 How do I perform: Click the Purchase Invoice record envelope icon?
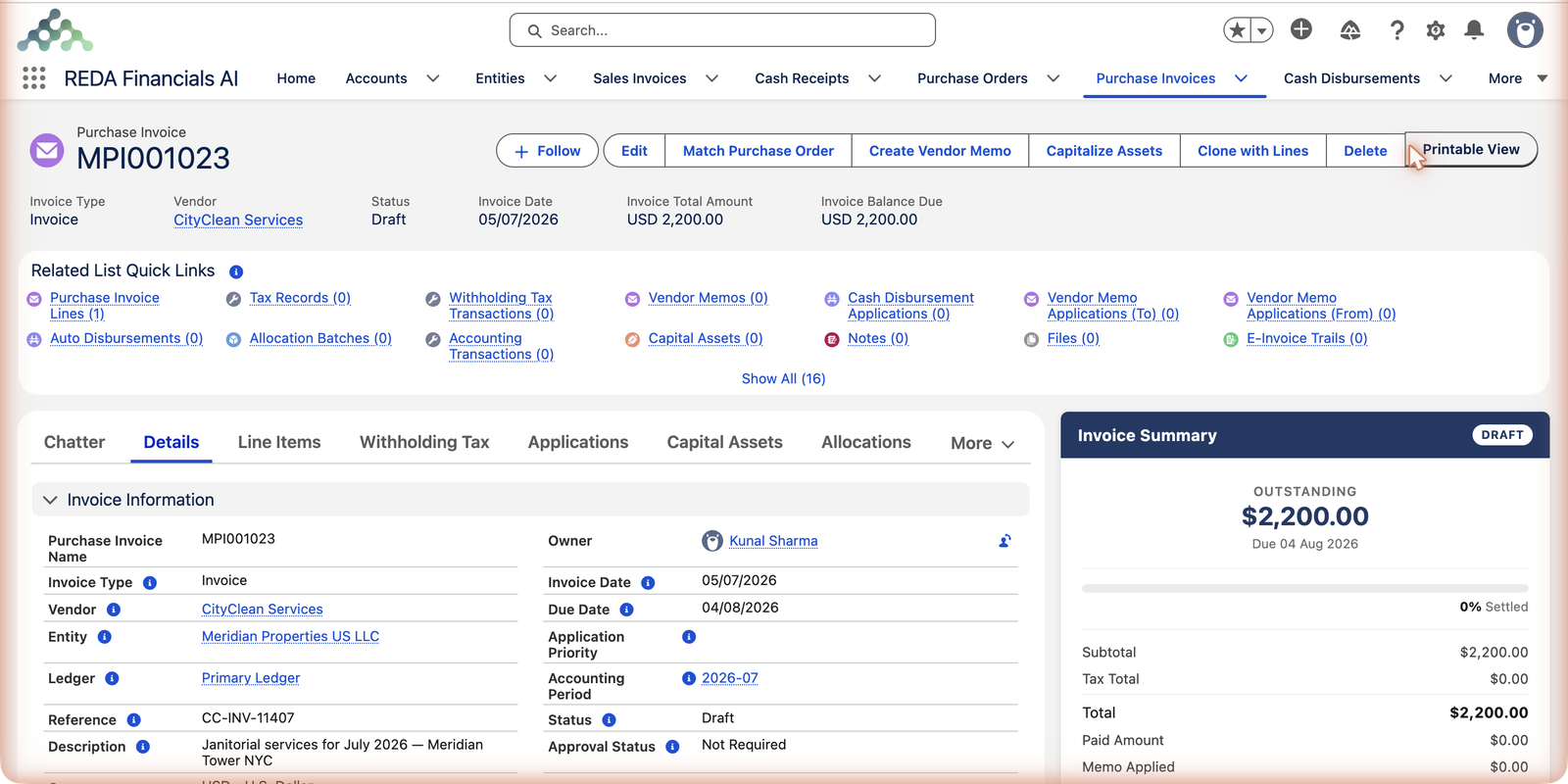47,151
